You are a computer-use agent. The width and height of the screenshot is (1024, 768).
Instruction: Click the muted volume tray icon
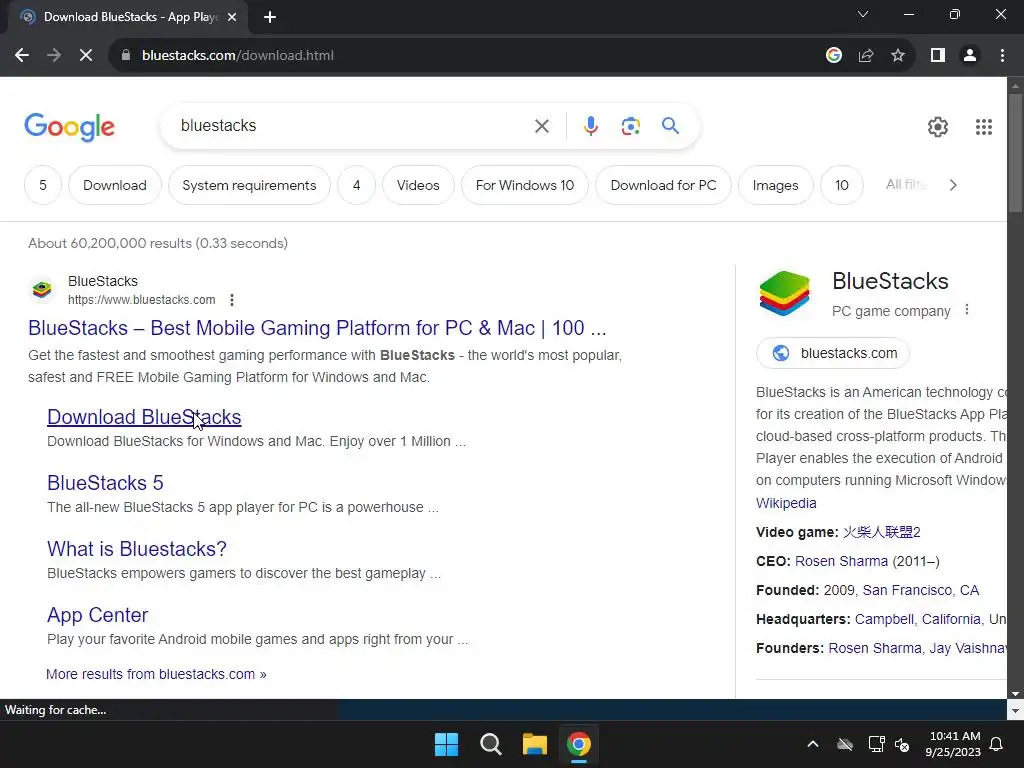pos(902,744)
